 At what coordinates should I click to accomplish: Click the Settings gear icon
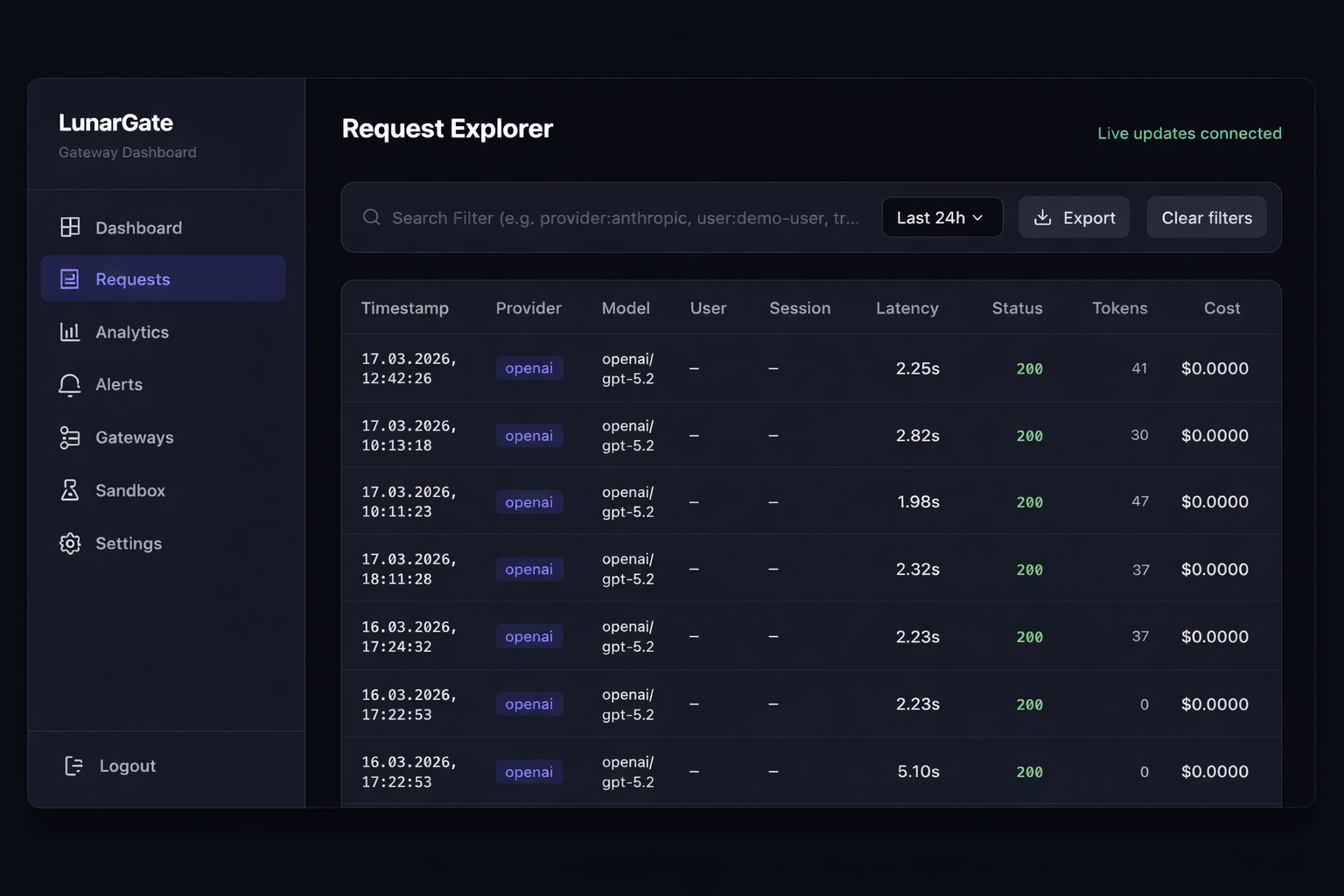coord(70,542)
